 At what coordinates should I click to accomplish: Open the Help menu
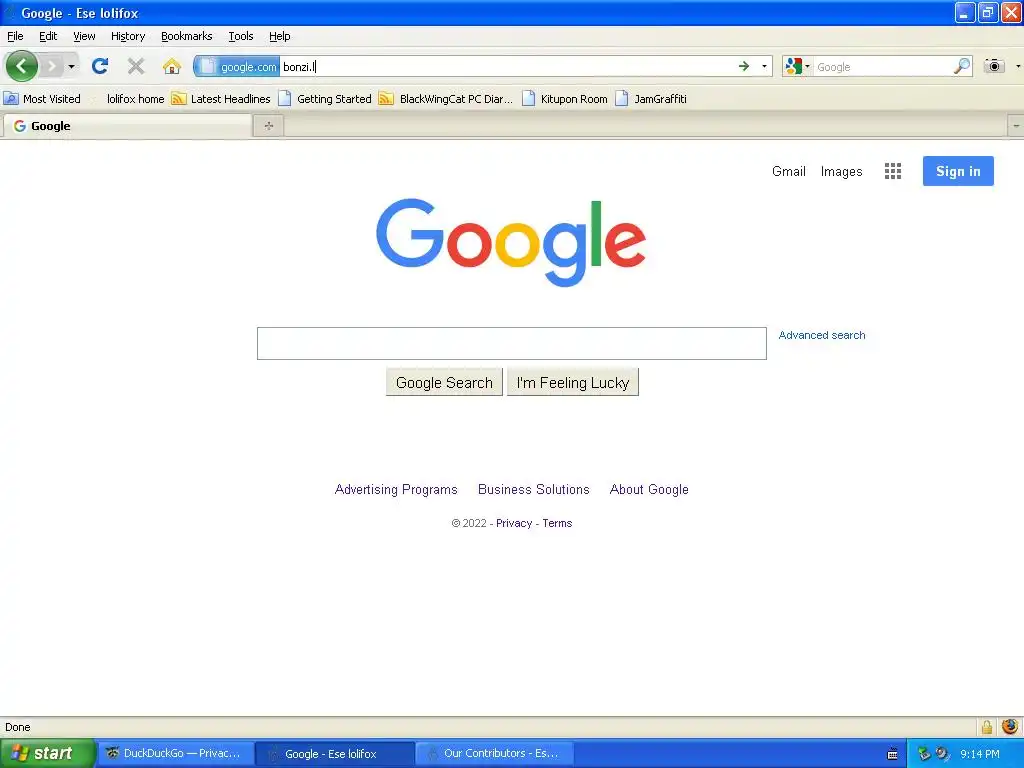[280, 36]
